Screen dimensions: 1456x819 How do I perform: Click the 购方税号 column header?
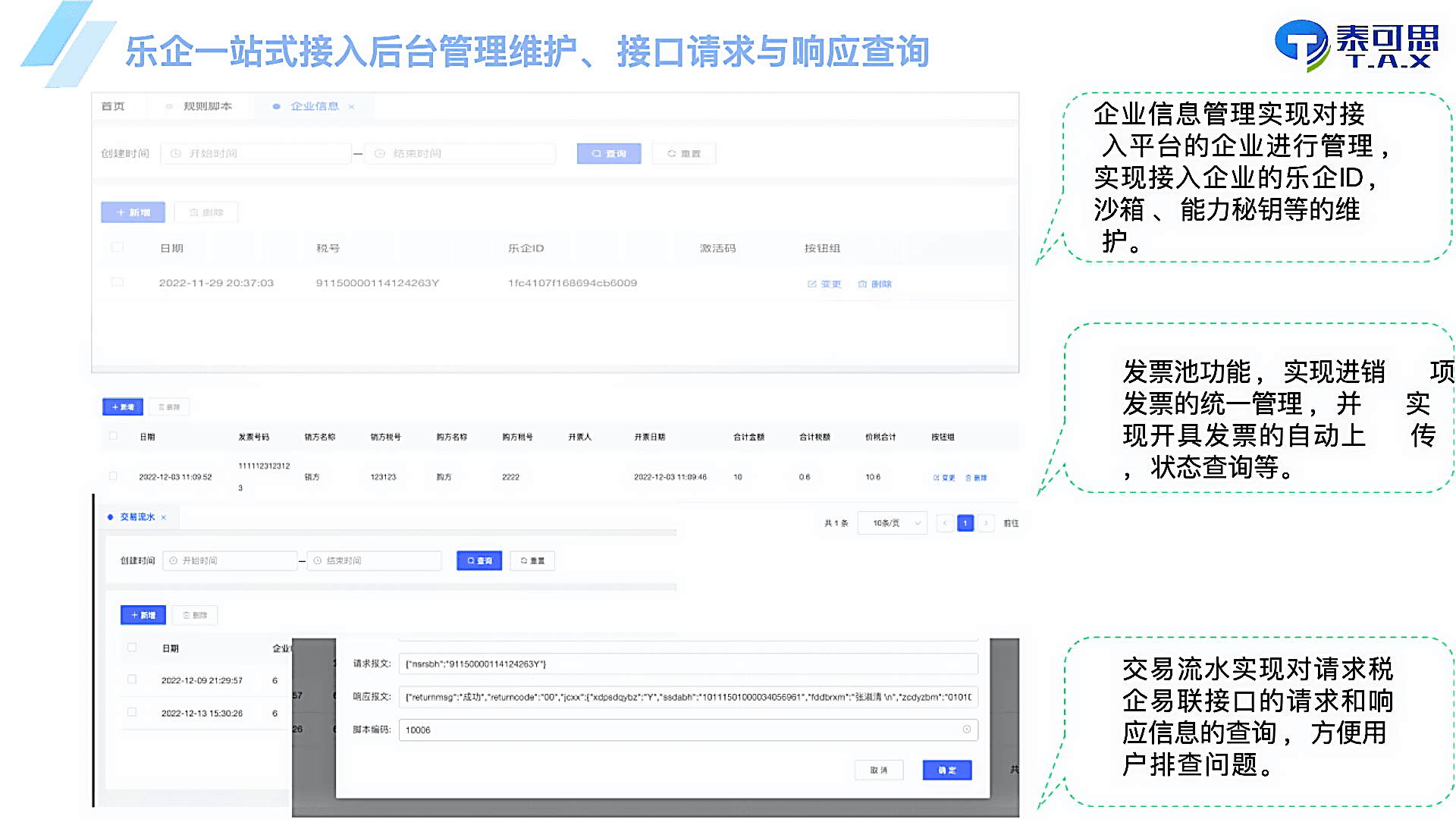click(517, 437)
